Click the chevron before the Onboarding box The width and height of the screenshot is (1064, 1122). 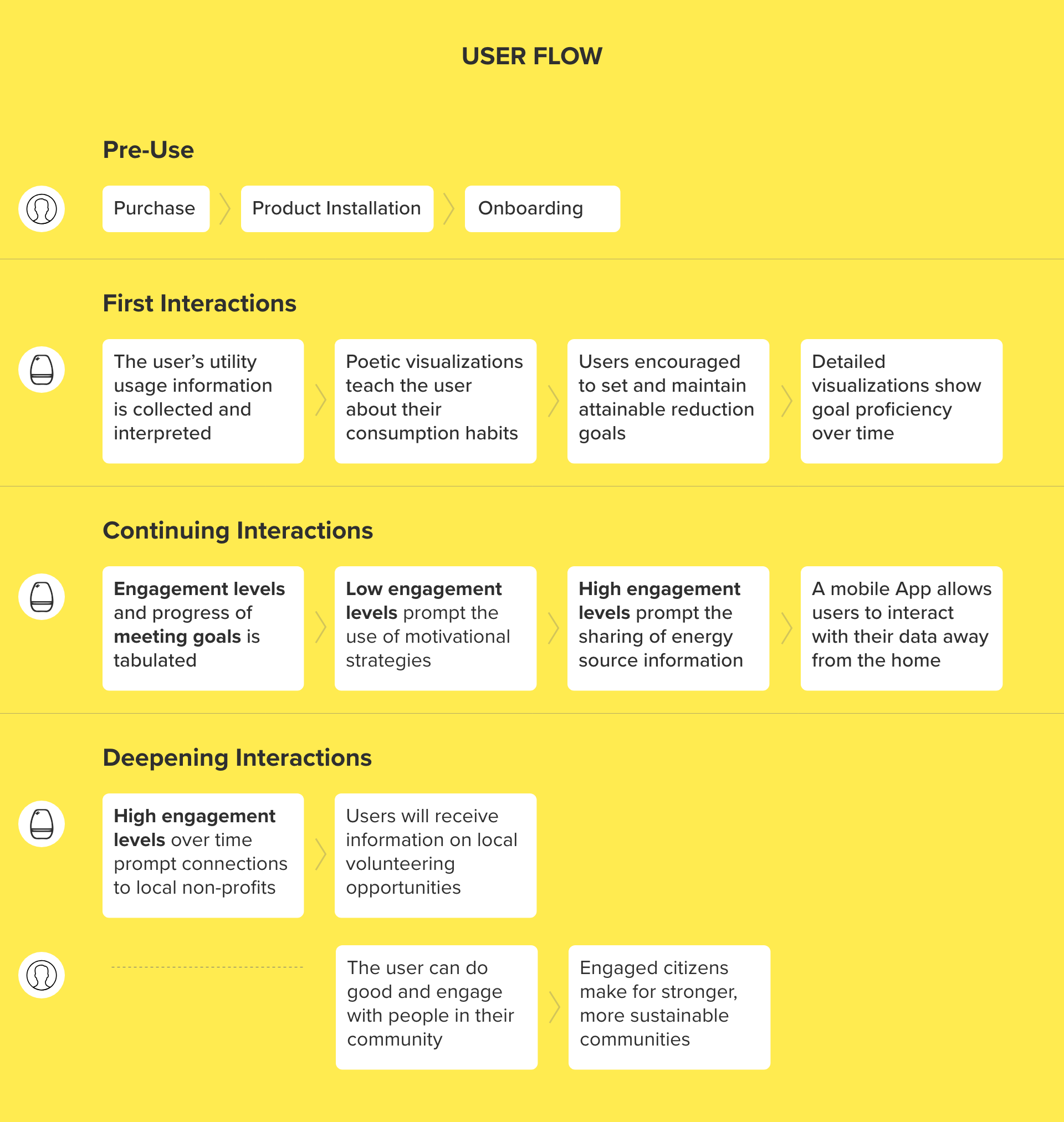(449, 209)
